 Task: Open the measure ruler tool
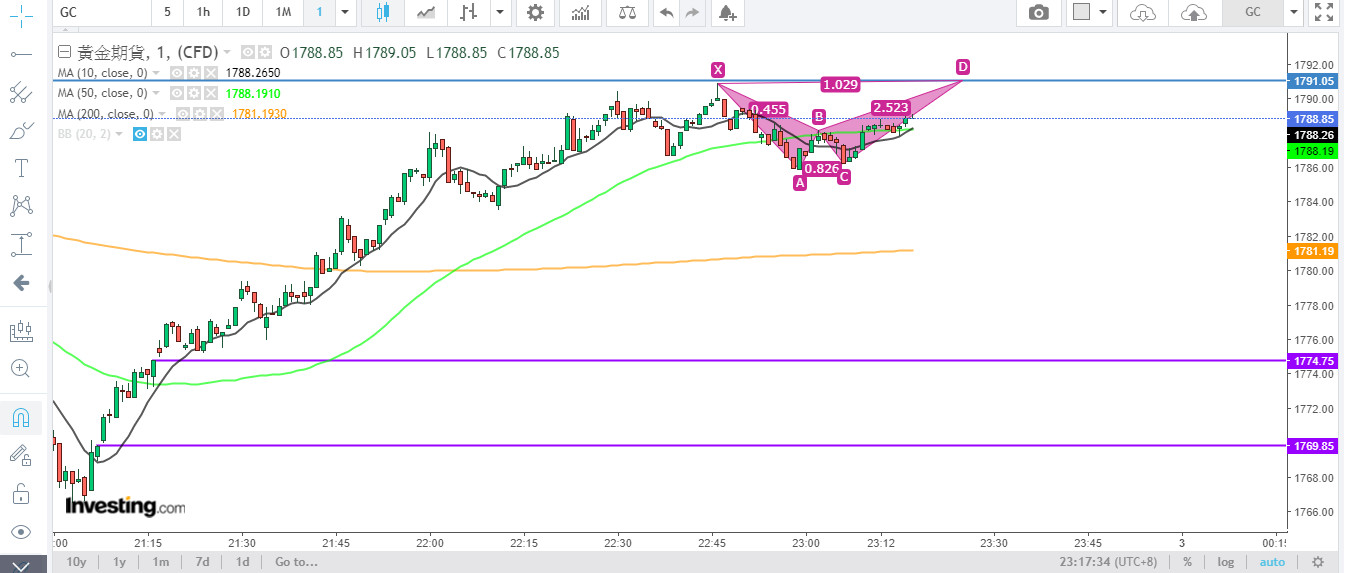[x=20, y=330]
